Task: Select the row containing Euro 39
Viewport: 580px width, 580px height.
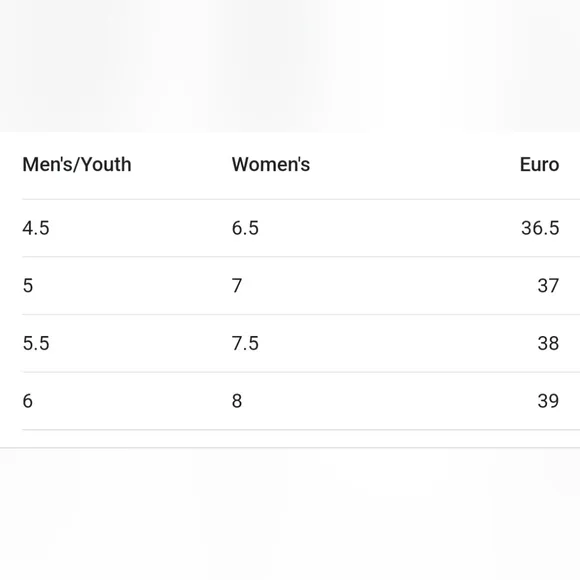Action: [301, 401]
